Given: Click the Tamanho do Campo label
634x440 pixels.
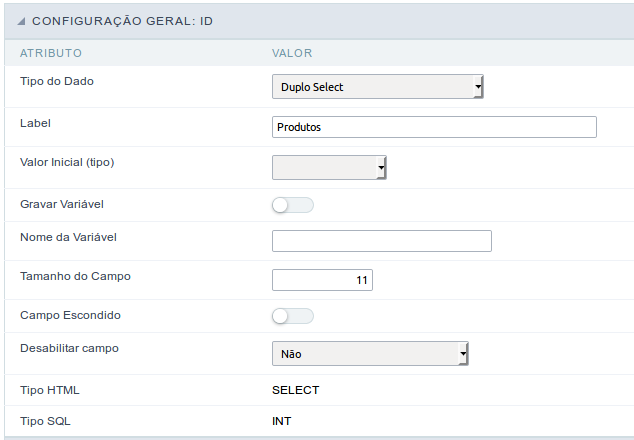Looking at the screenshot, I should (x=76, y=276).
